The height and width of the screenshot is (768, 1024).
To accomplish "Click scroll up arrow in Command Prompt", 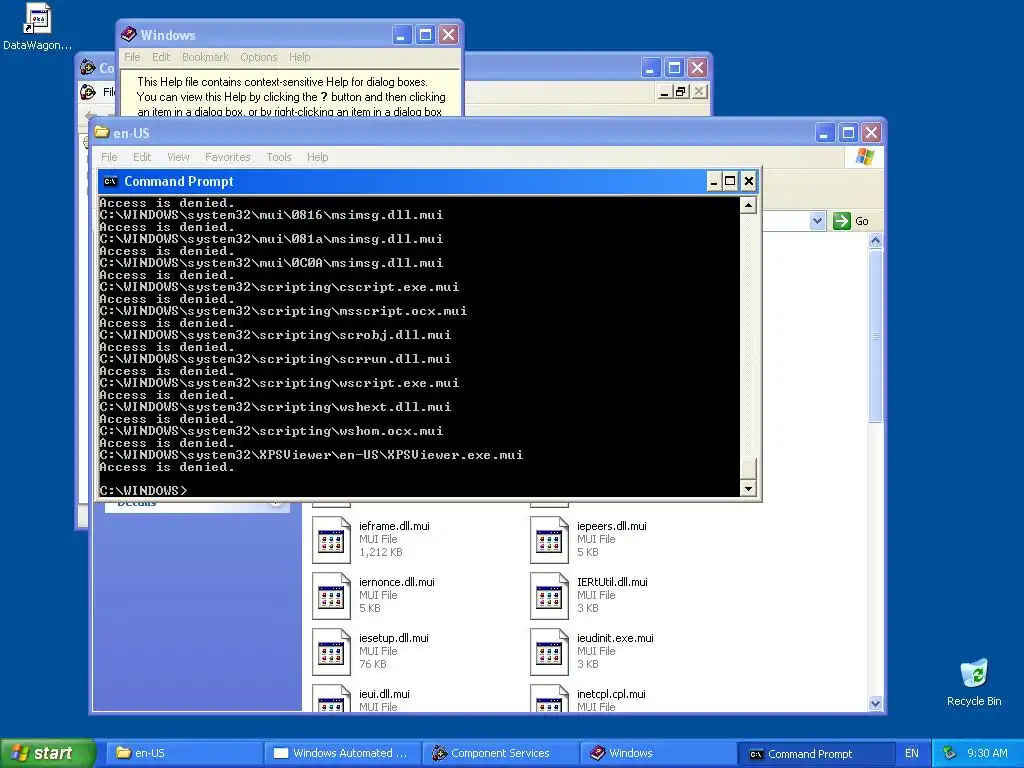I will 748,205.
